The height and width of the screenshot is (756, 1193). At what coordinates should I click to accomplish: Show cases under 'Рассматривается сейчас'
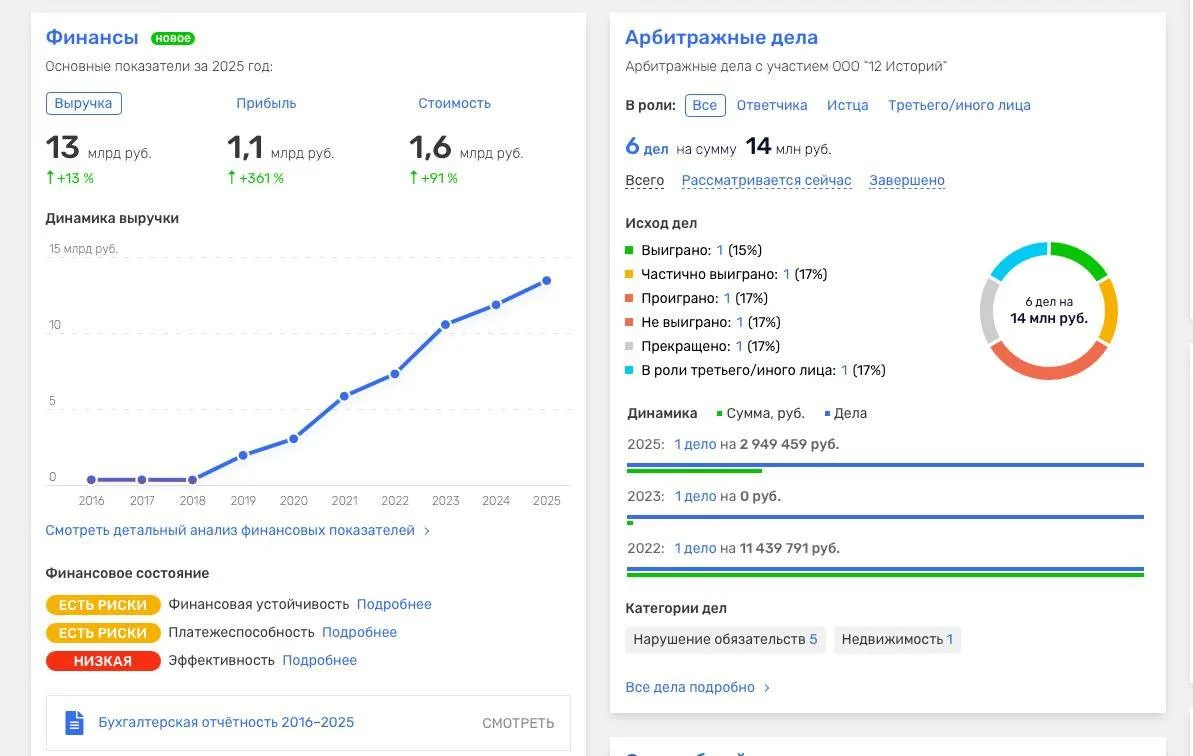pyautogui.click(x=766, y=180)
